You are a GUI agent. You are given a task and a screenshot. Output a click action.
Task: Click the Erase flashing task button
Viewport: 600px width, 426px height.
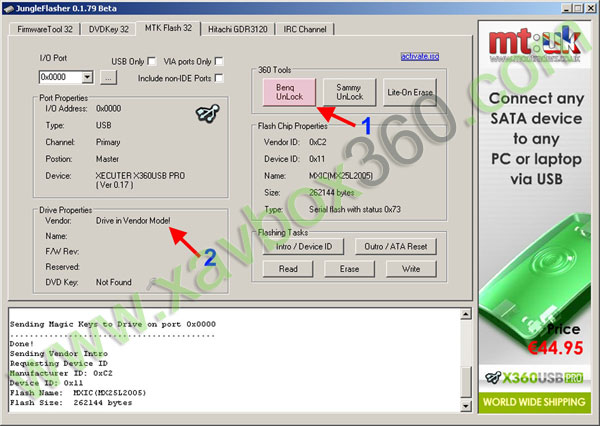tap(349, 269)
